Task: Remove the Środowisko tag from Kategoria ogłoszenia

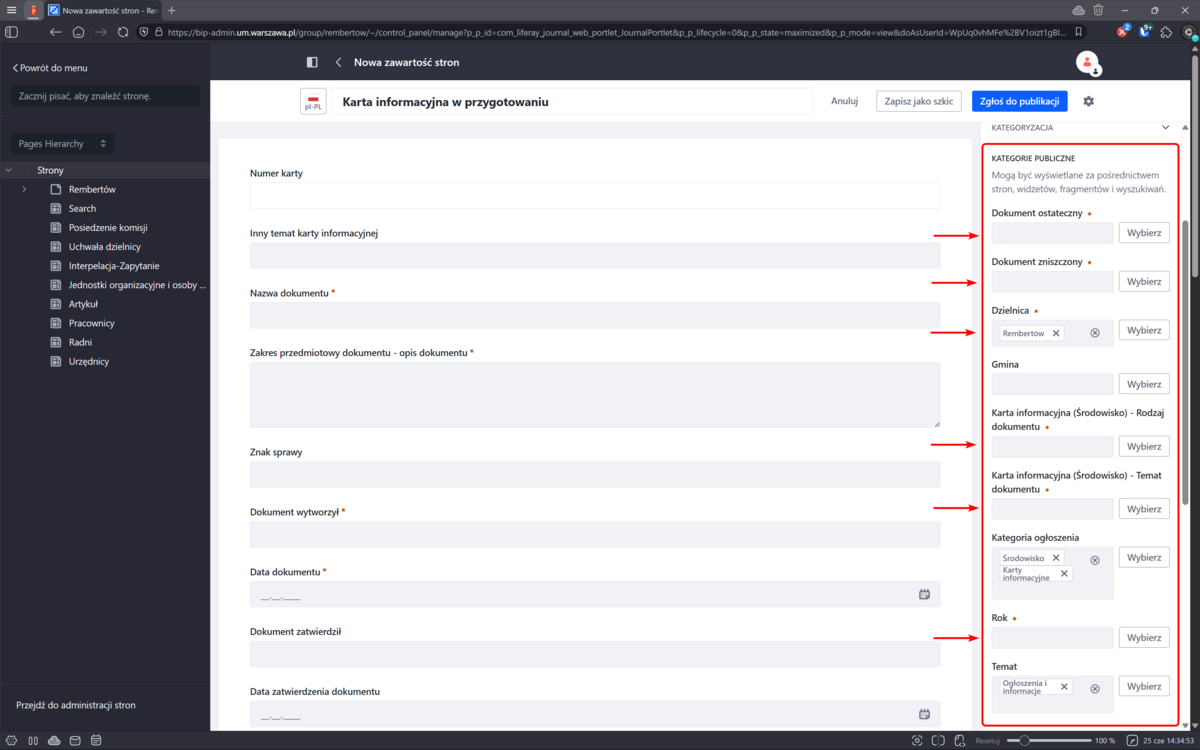Action: click(x=1056, y=558)
